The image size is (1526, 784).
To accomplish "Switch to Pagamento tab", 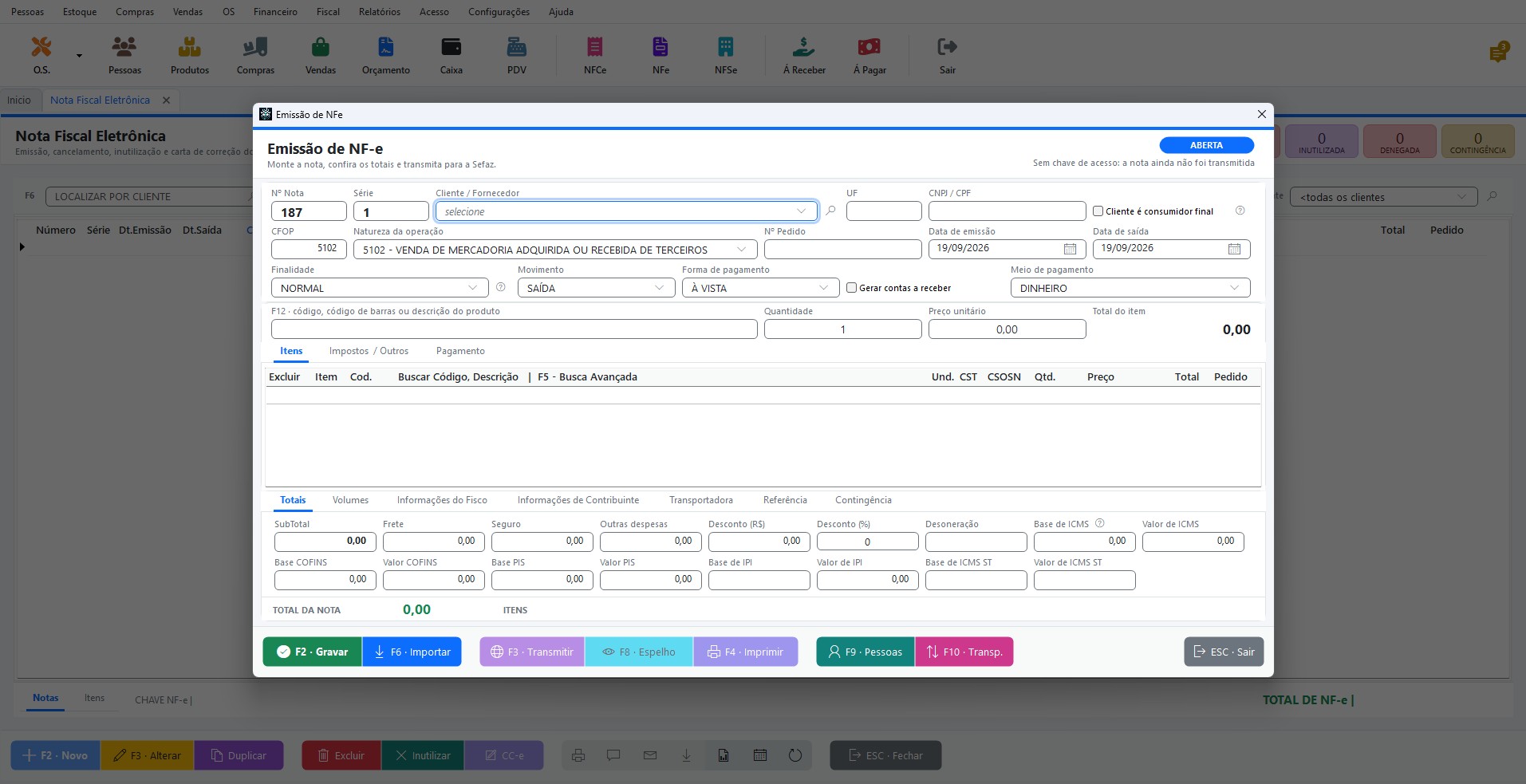I will click(460, 351).
